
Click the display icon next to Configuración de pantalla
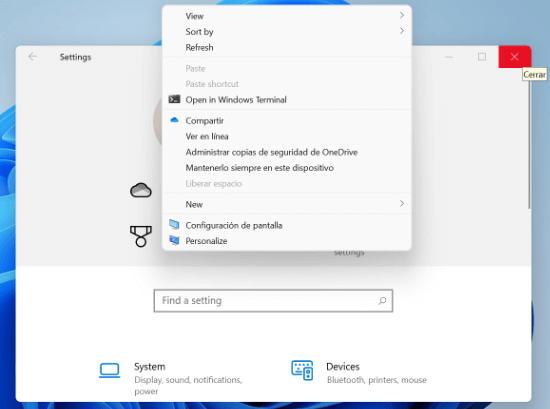pos(174,224)
